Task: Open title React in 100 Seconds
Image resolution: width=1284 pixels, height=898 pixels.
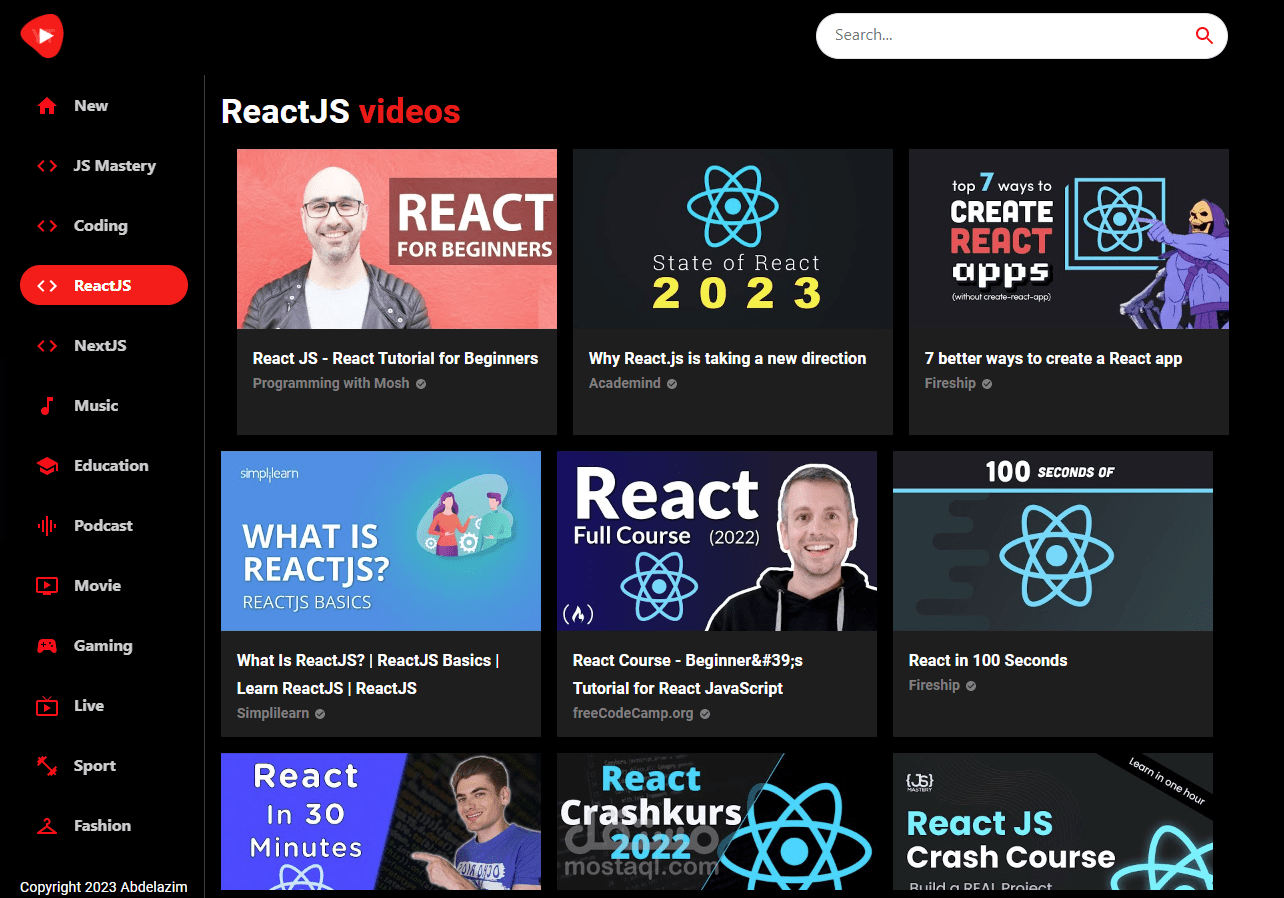Action: click(x=988, y=660)
